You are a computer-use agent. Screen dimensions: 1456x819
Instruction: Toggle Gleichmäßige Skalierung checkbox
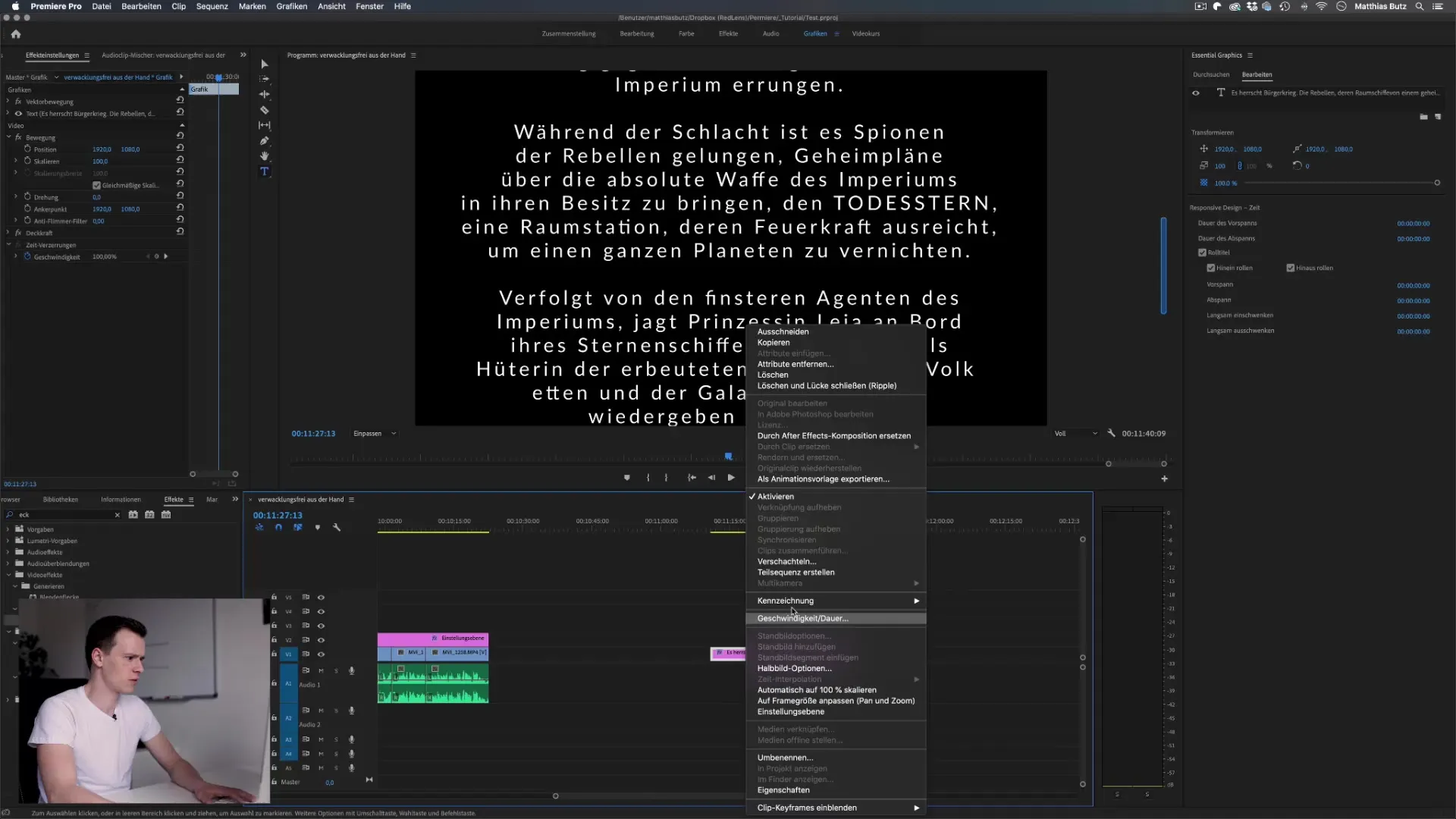(96, 185)
